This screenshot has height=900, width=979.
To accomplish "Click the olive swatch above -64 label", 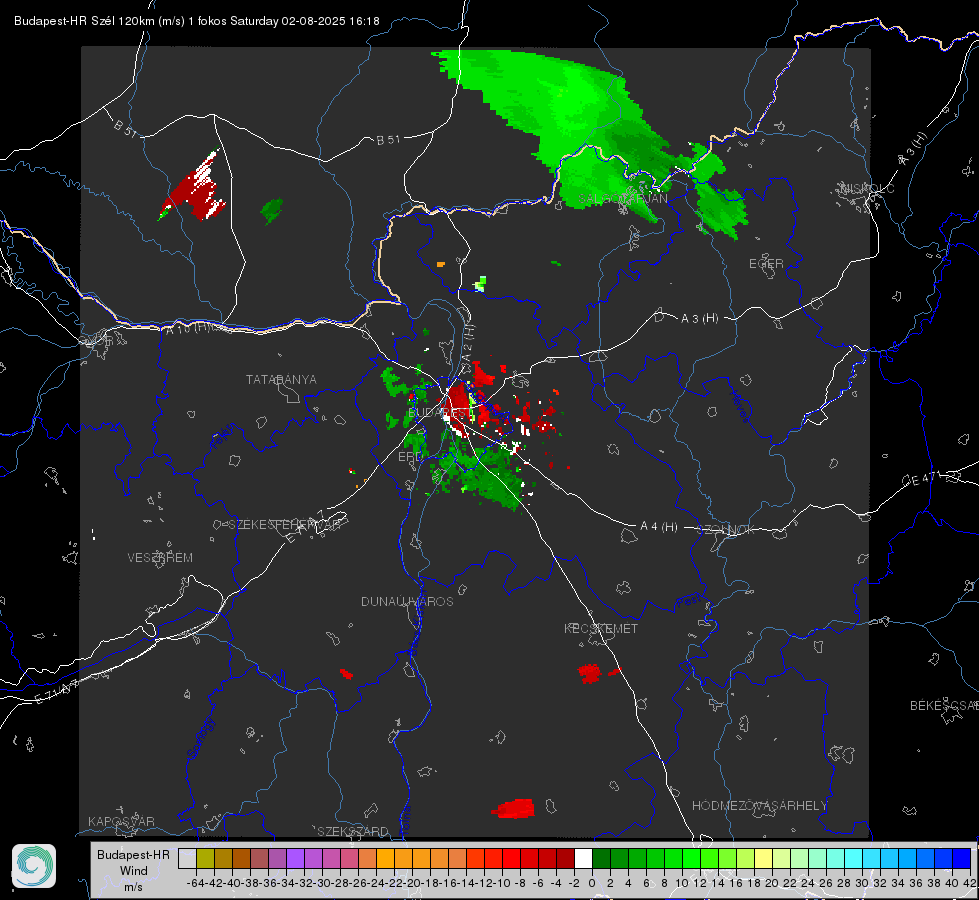I will tap(205, 858).
